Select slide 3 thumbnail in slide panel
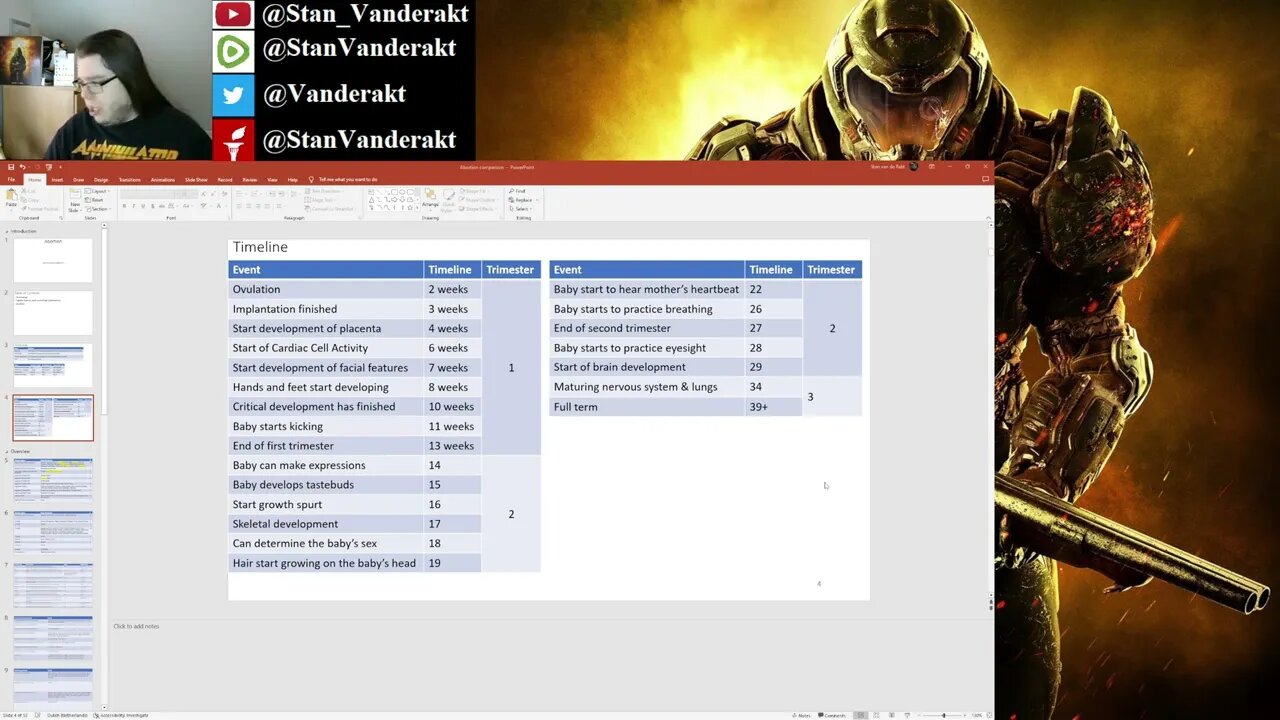The width and height of the screenshot is (1280, 720). pos(53,365)
